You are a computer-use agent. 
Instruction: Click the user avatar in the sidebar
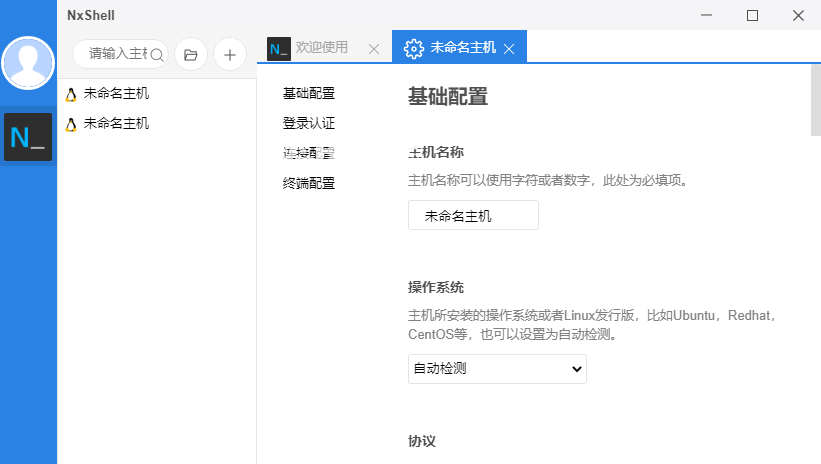[29, 63]
